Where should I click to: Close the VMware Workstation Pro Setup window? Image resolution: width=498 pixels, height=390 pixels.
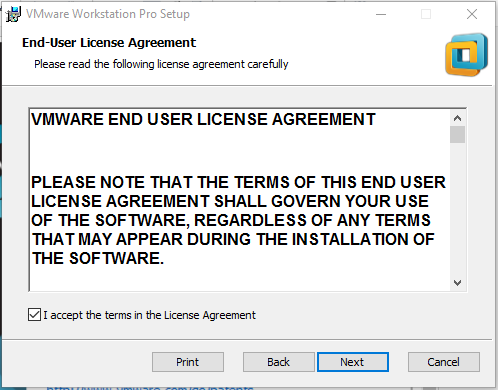click(x=472, y=14)
